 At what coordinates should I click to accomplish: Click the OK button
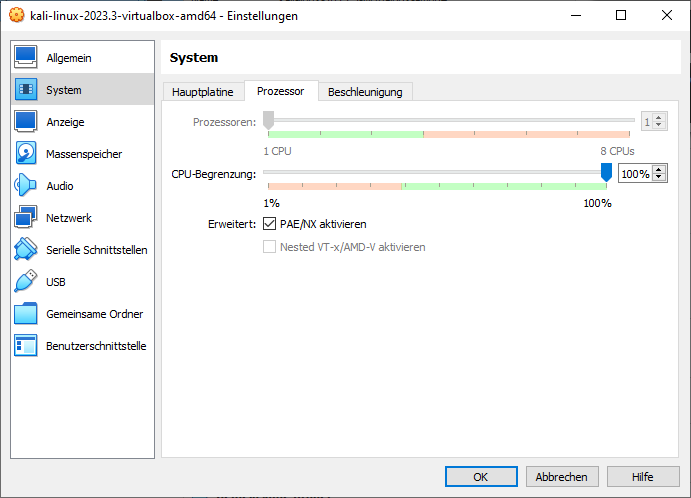pyautogui.click(x=481, y=477)
